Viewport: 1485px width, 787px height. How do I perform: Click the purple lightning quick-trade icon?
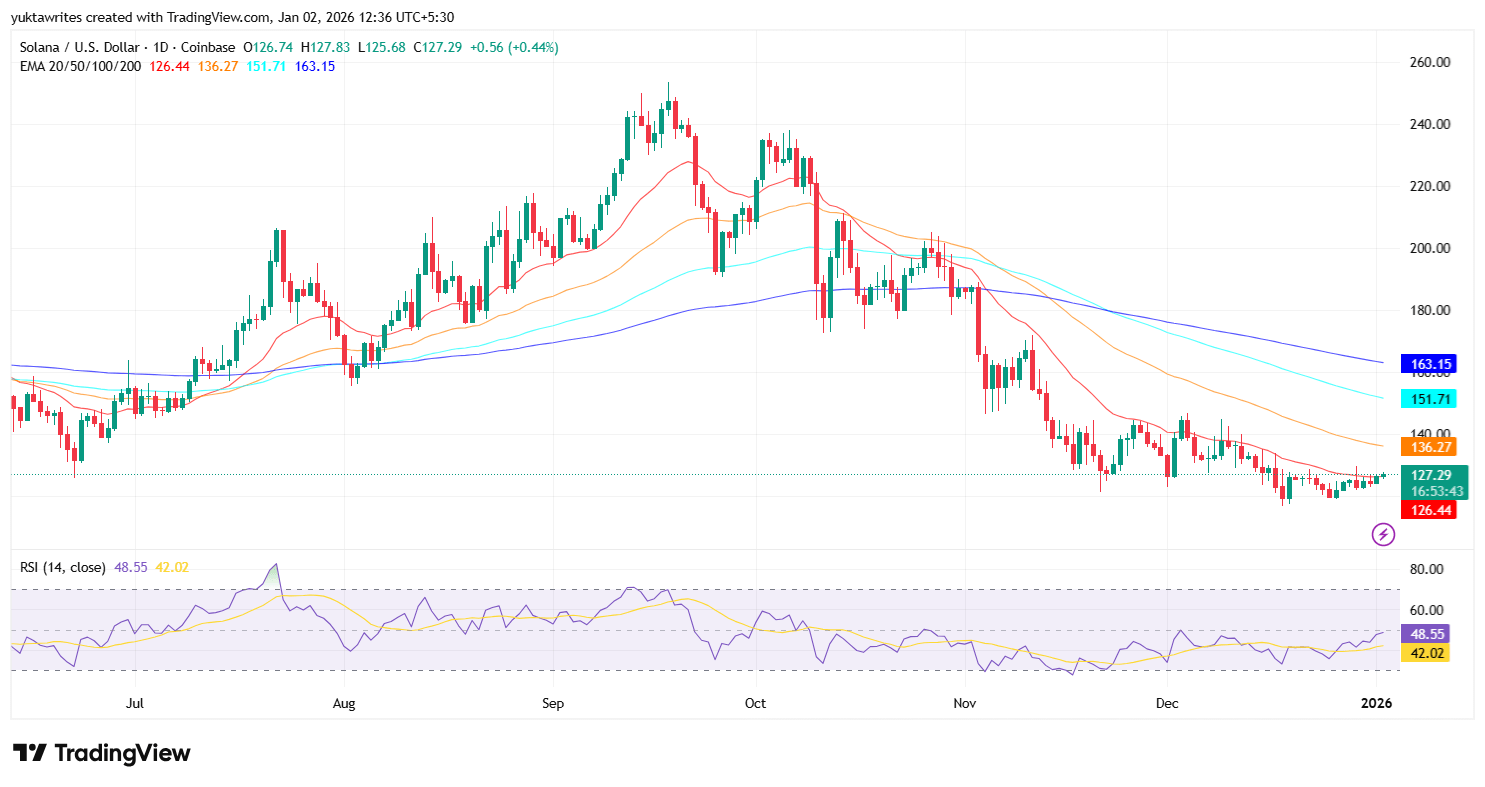pos(1382,534)
